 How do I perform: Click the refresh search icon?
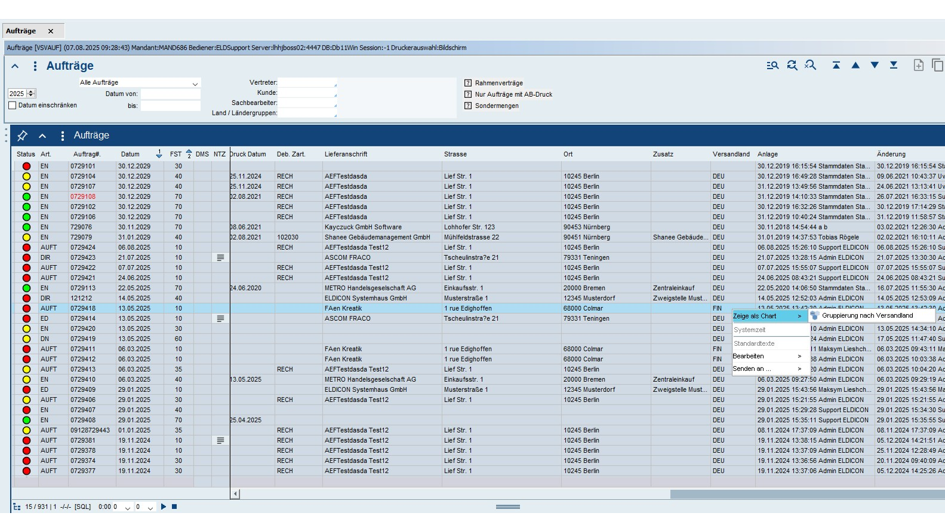792,66
